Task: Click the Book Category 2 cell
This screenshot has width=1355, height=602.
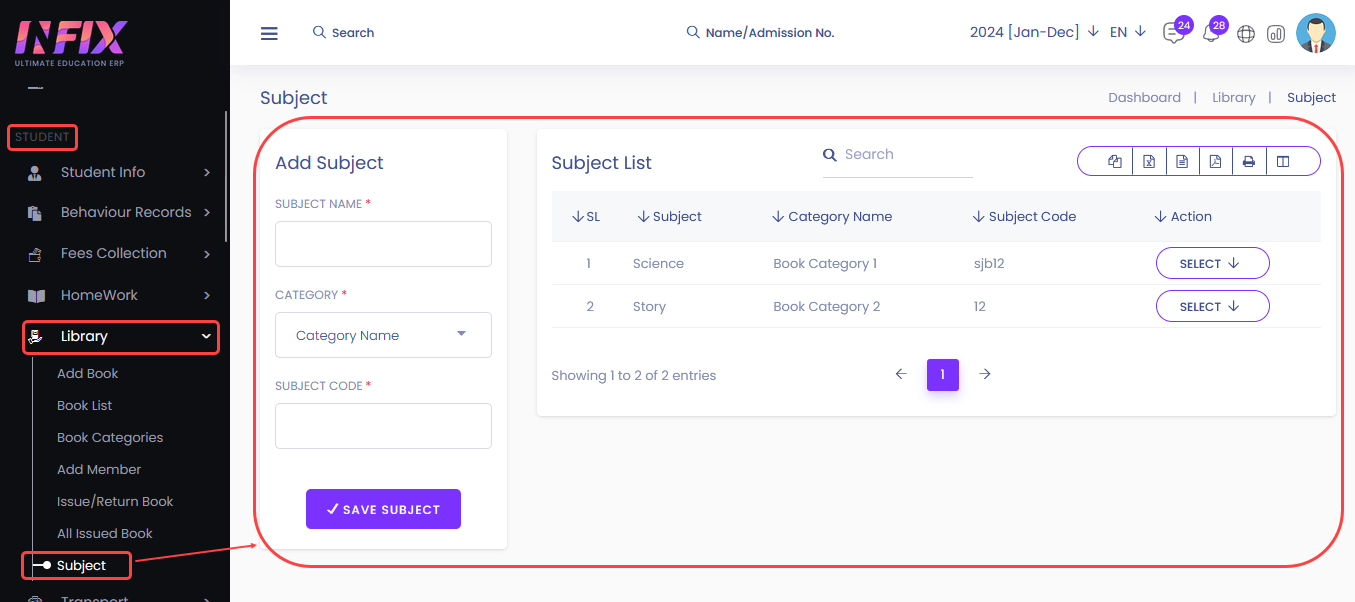Action: [x=827, y=306]
